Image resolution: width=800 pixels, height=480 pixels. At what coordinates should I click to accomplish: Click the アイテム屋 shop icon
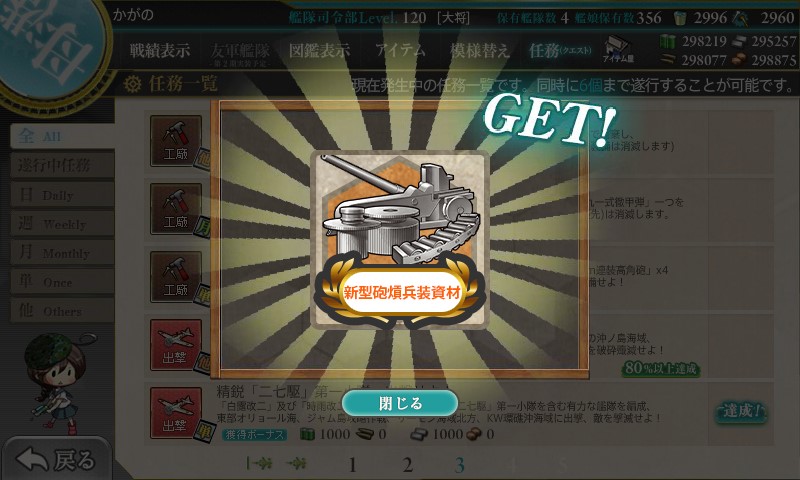coord(617,49)
